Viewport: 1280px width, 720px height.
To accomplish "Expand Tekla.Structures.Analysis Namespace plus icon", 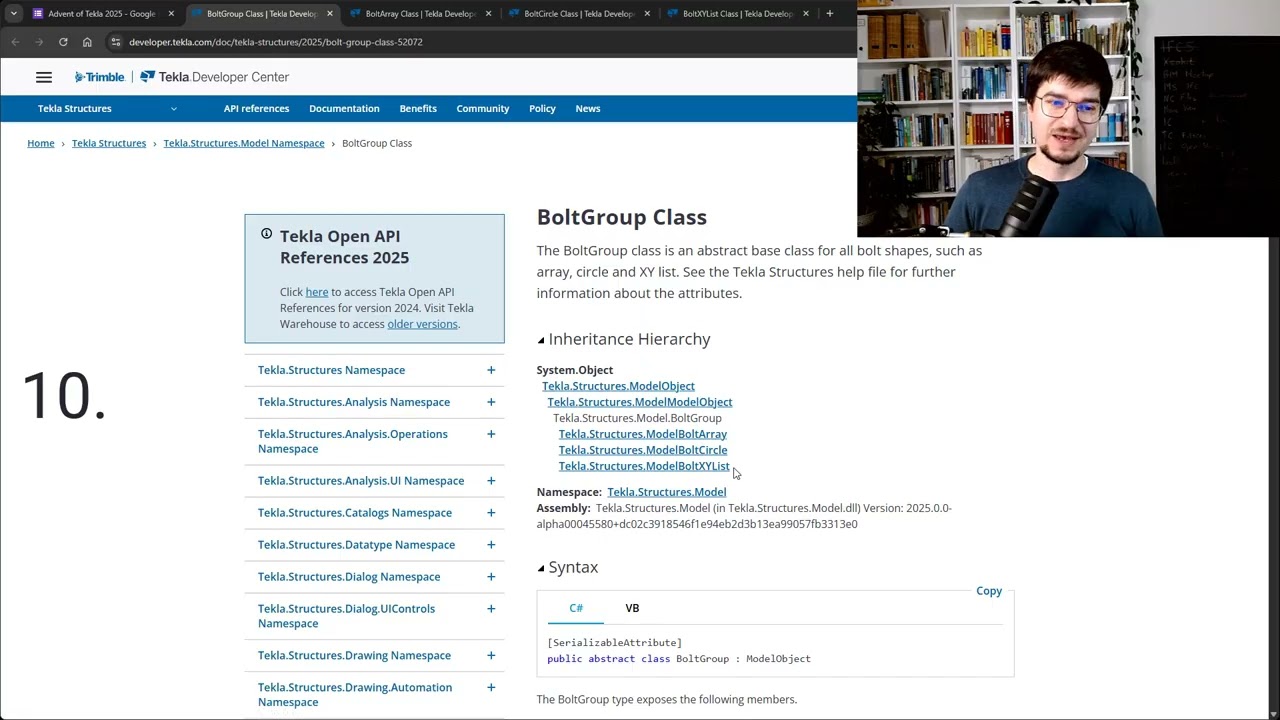I will [491, 402].
